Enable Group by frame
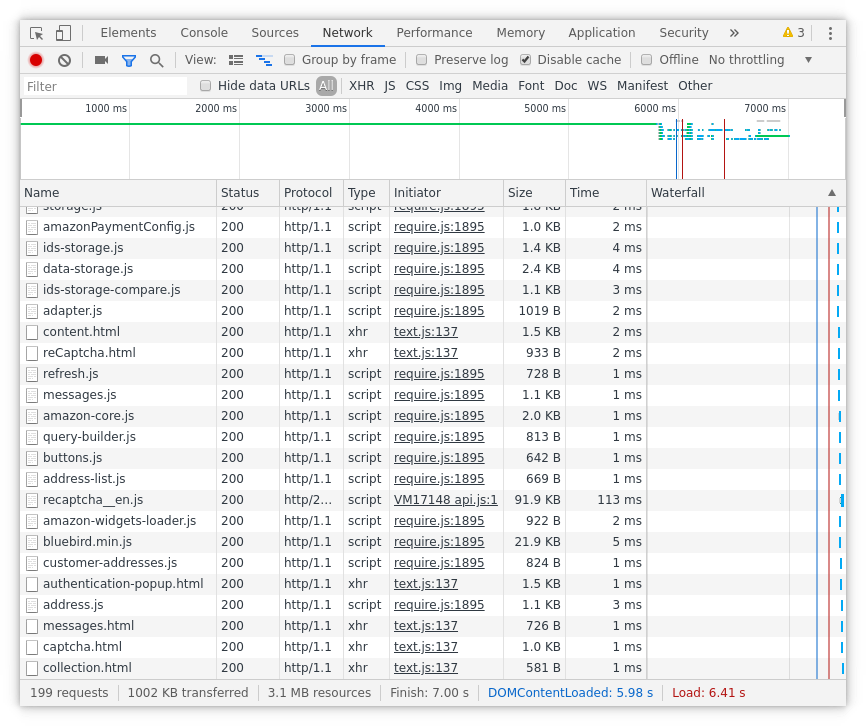 tap(288, 59)
